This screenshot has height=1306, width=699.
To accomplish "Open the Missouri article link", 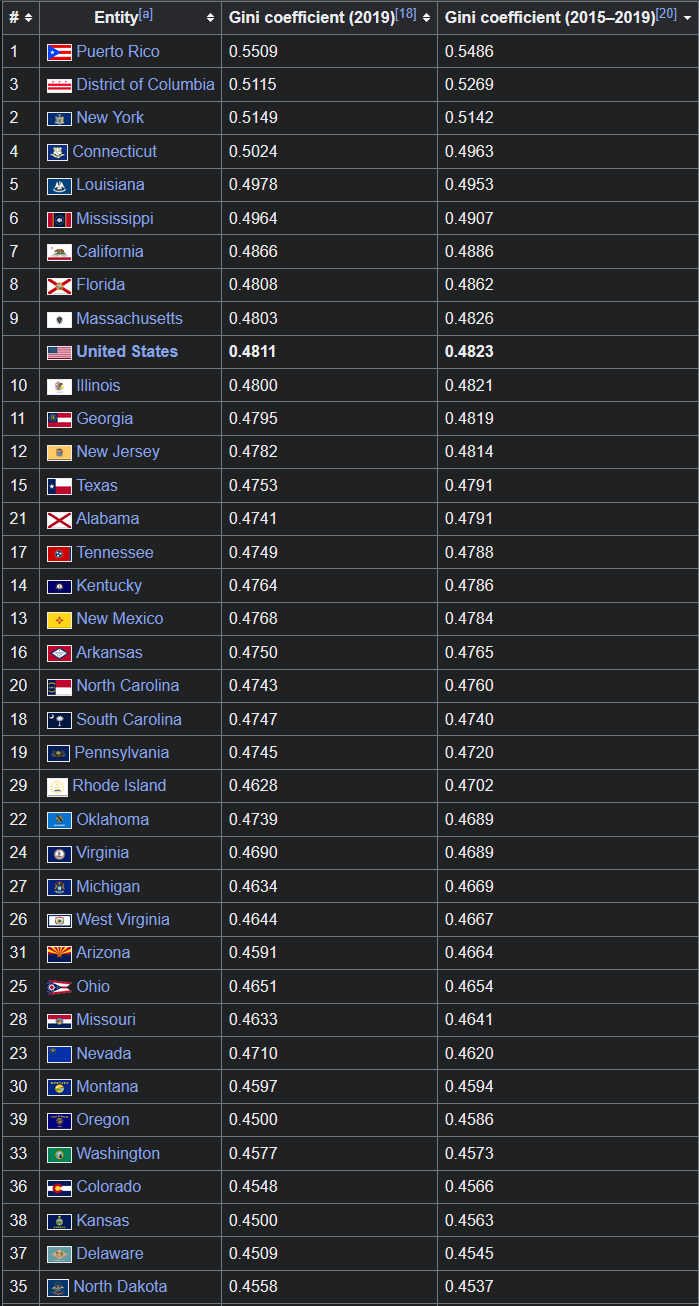I will point(106,1020).
